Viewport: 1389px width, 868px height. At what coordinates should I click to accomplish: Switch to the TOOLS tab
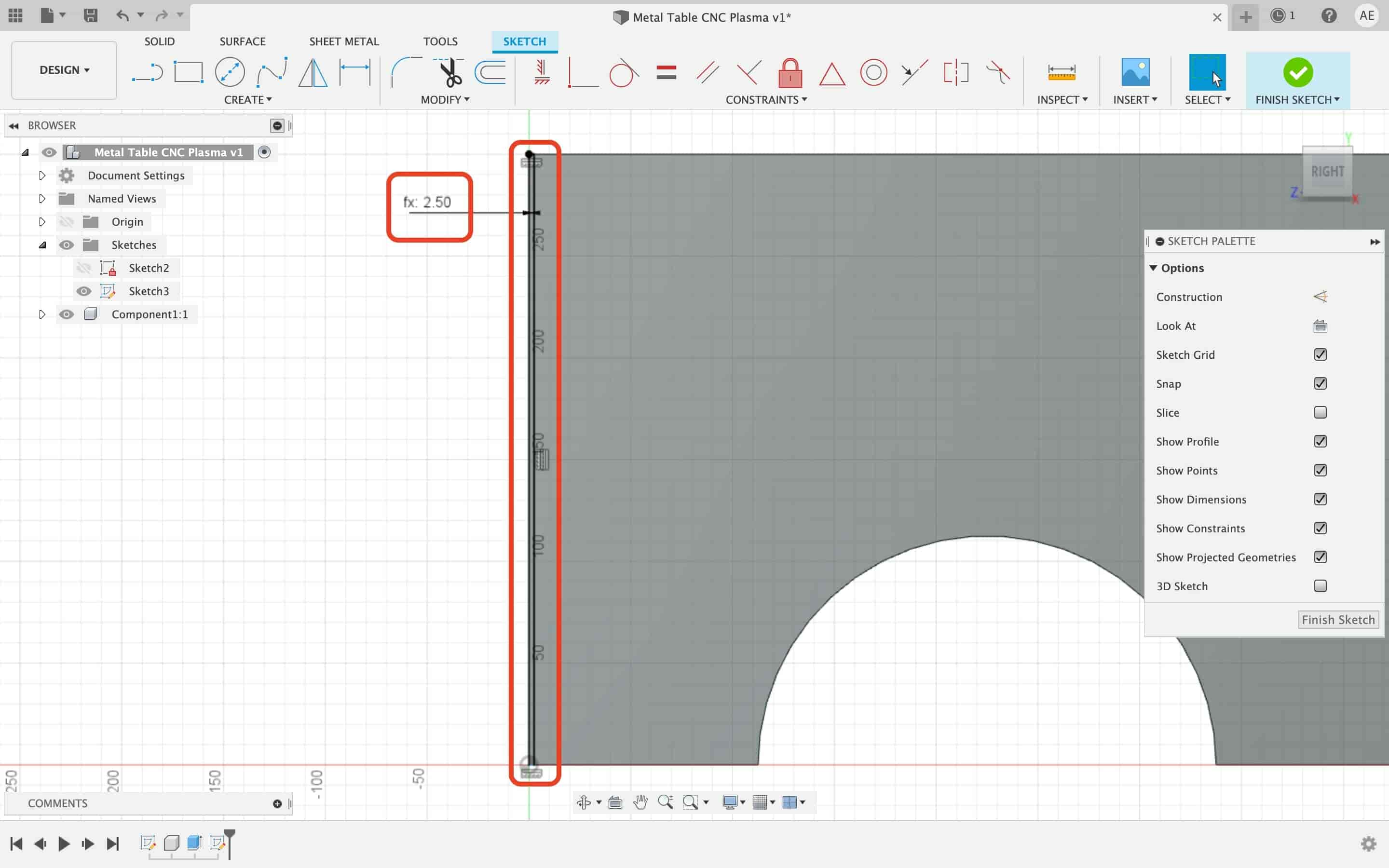[x=440, y=41]
